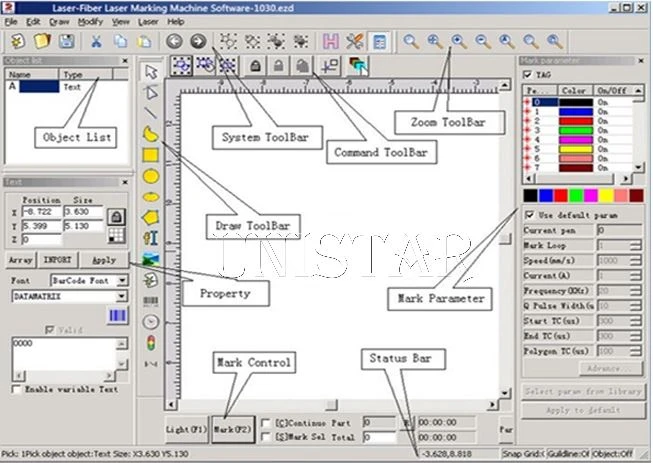Click the X position input field
This screenshot has width=653, height=463.
(x=41, y=212)
